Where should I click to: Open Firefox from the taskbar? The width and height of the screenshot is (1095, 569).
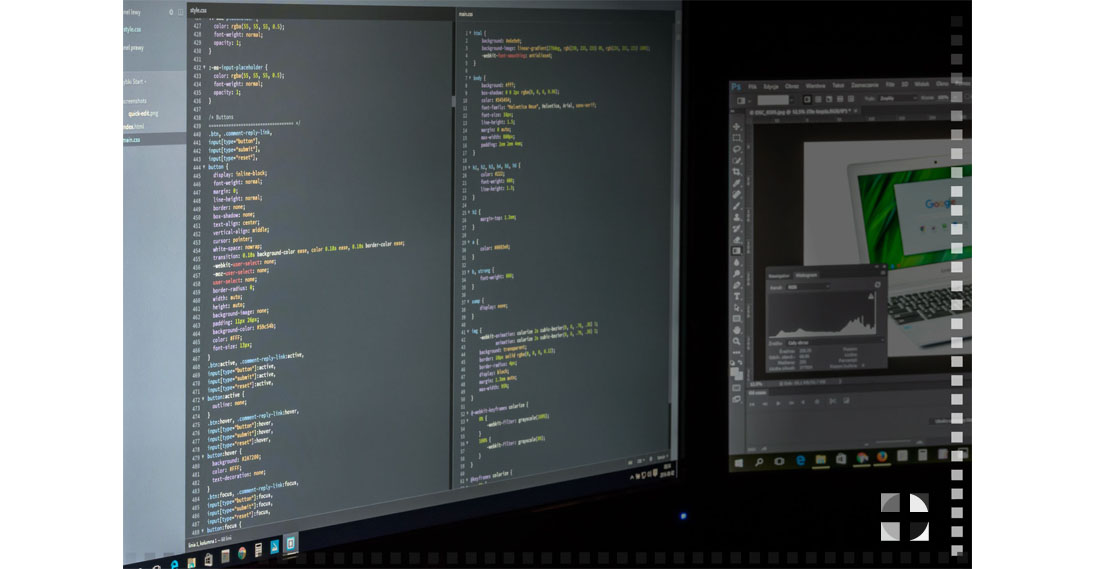(x=883, y=458)
